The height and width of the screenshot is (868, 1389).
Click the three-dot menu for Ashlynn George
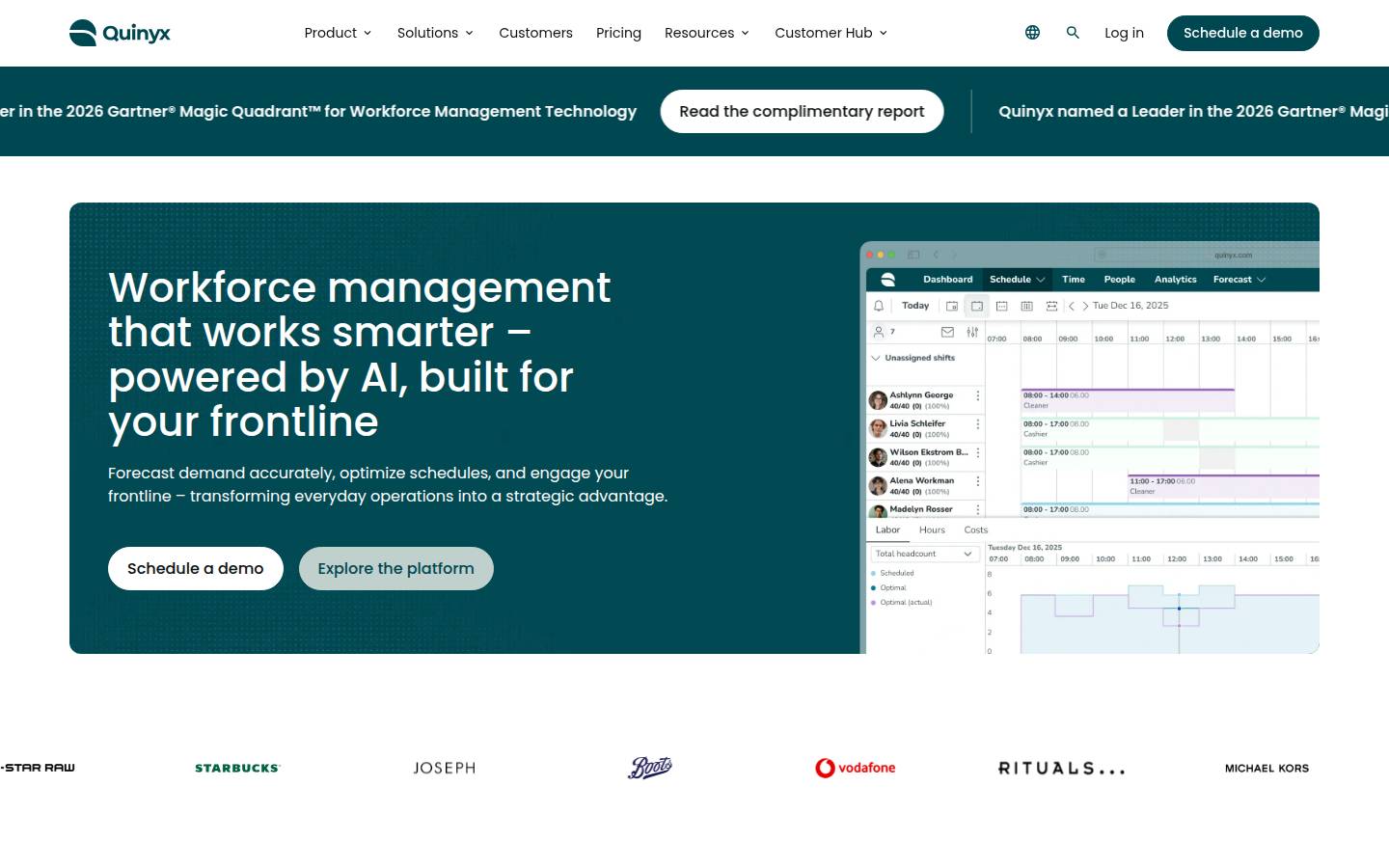978,395
